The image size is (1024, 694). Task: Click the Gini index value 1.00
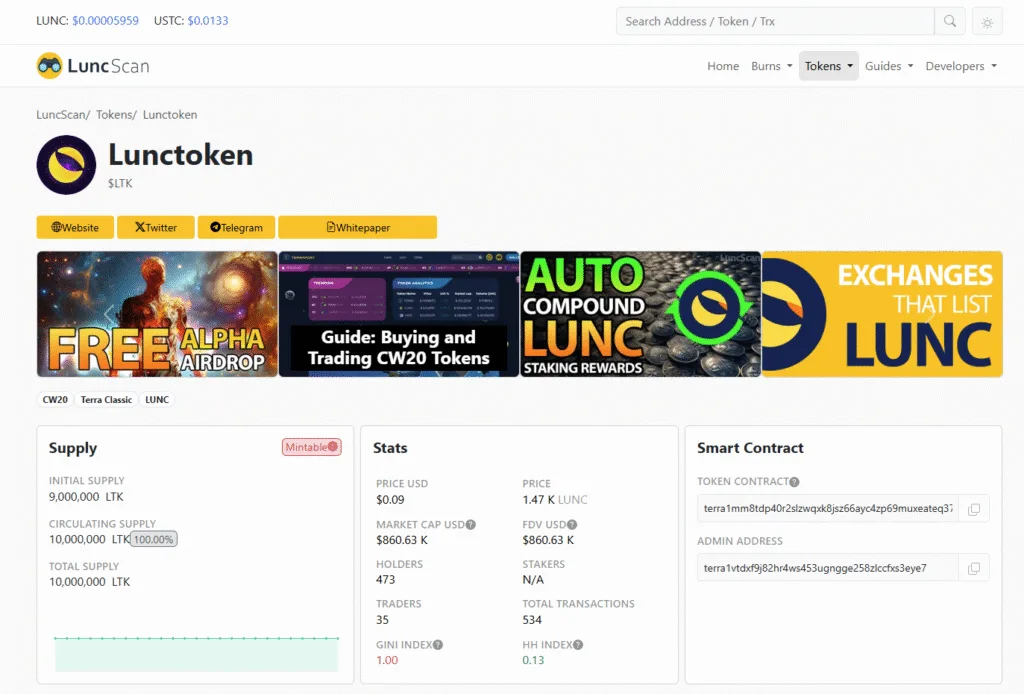(x=387, y=660)
